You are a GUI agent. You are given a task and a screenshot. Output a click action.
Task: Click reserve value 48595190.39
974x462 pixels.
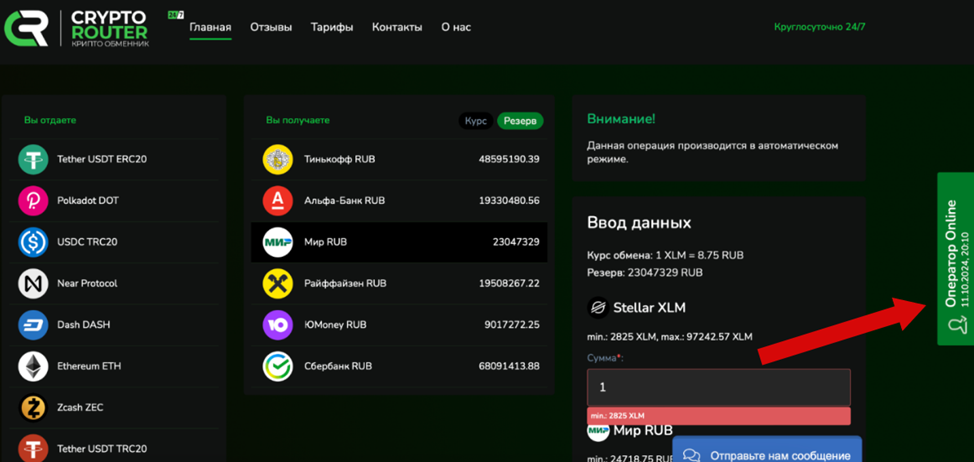(x=509, y=159)
